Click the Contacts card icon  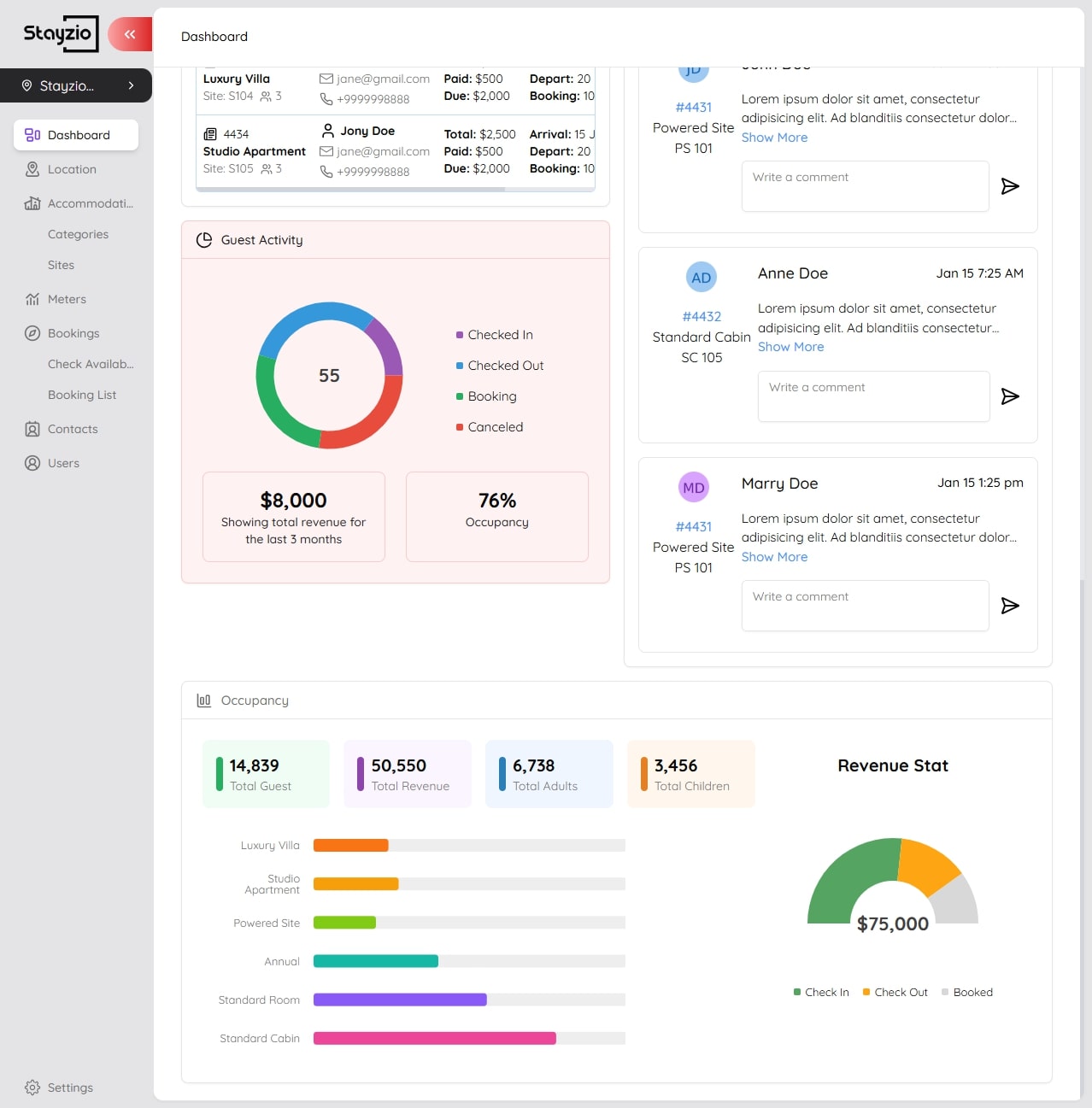32,429
